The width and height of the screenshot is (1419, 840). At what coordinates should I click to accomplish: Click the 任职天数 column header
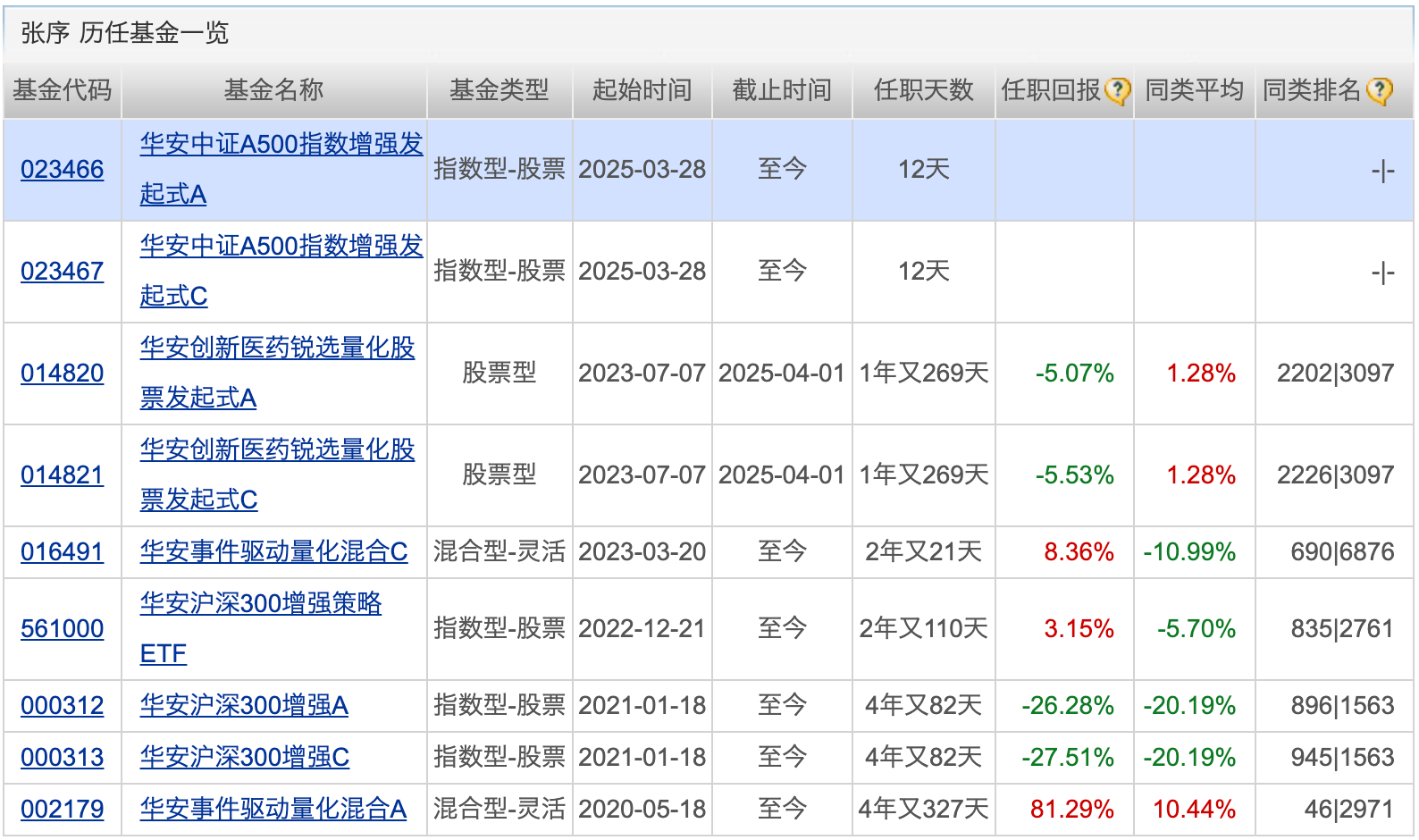coord(923,90)
